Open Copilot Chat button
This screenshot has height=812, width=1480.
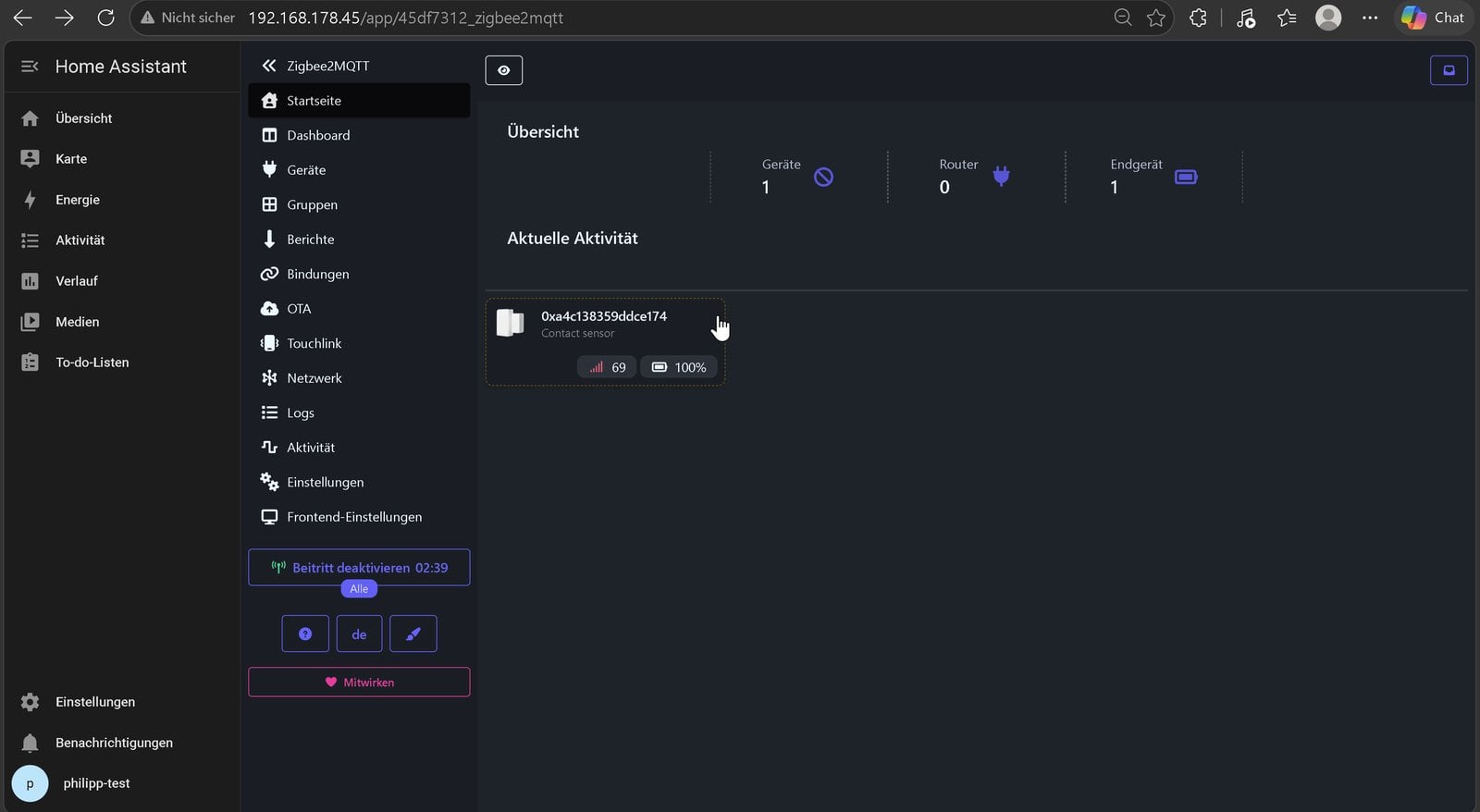coord(1433,18)
